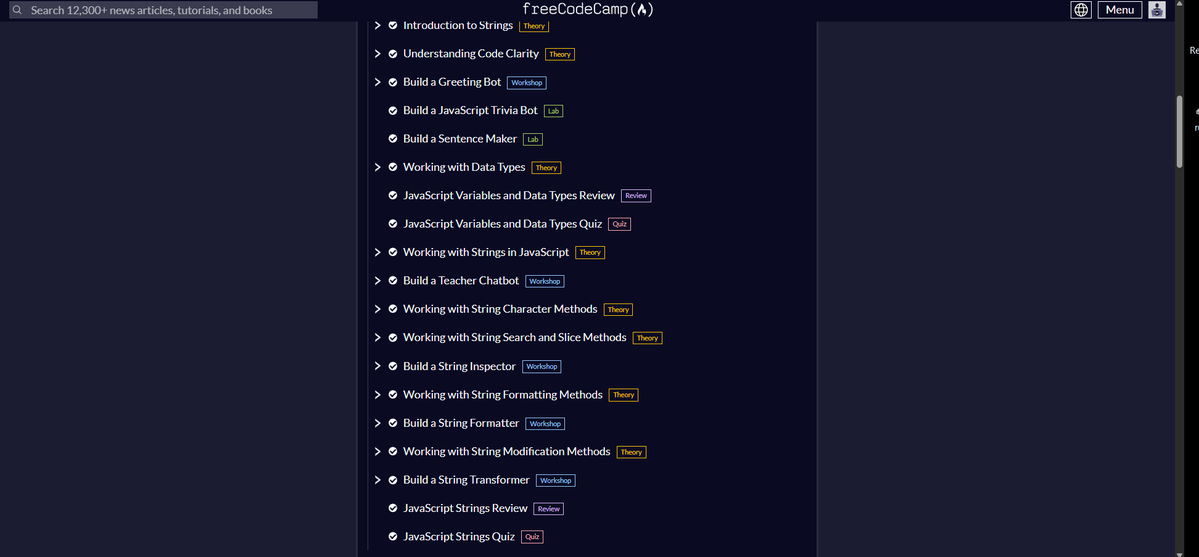This screenshot has width=1199, height=557.
Task: Click Workshop badge on Build a String Transformer
Action: click(x=555, y=480)
